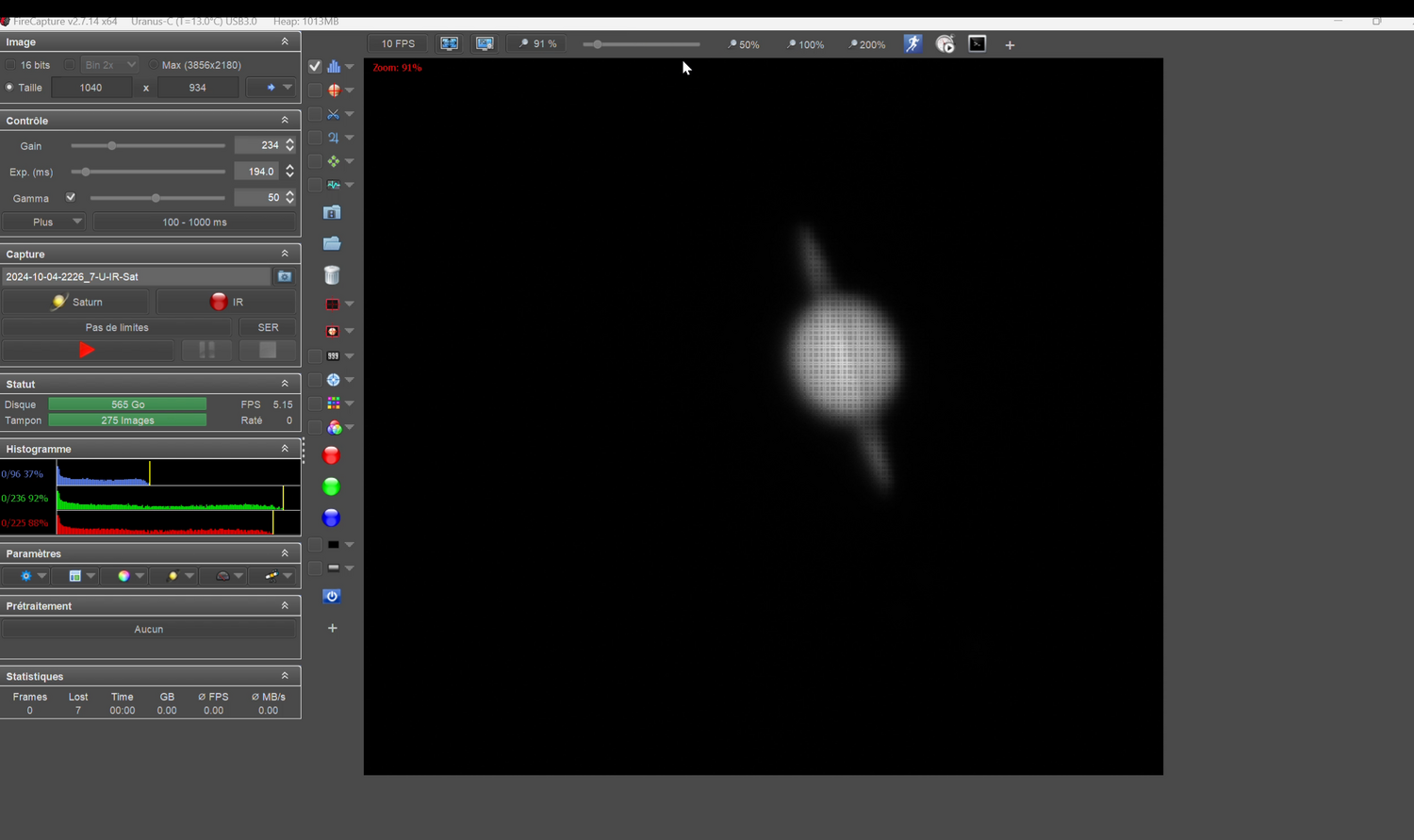Click the IR filter button
Image resolution: width=1414 pixels, height=840 pixels.
coord(226,302)
